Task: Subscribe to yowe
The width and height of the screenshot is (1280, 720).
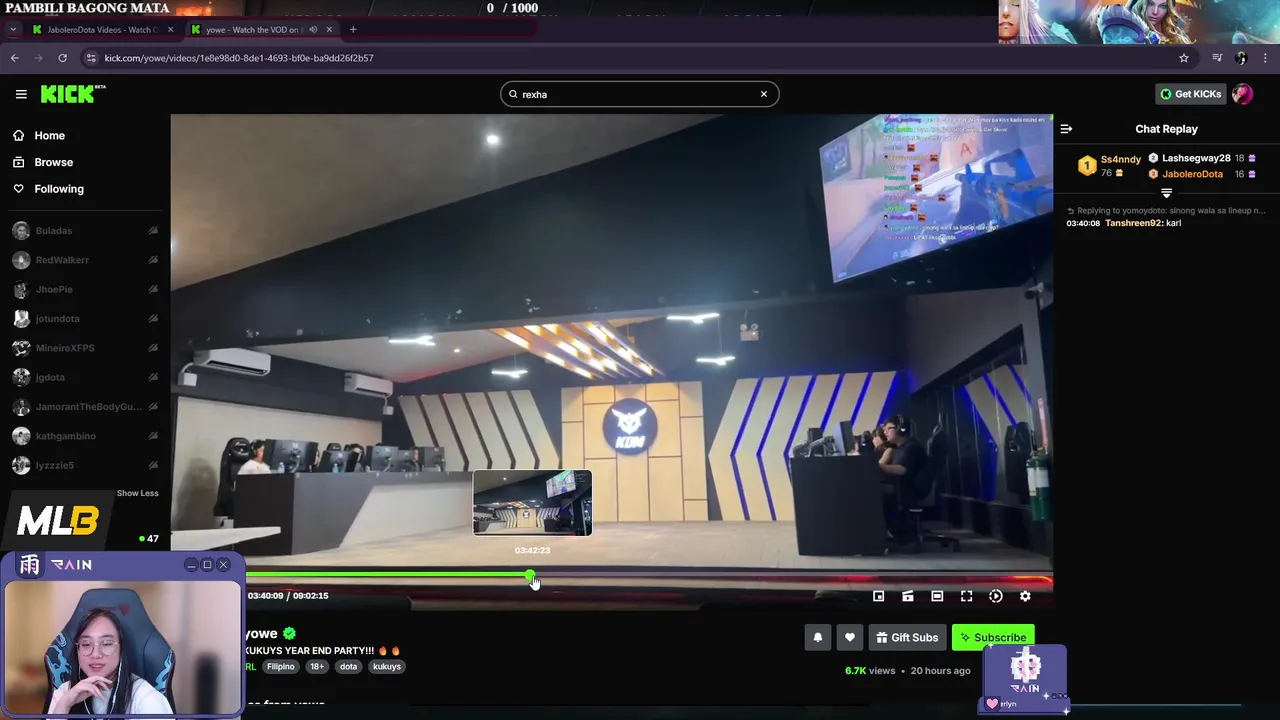Action: click(x=993, y=638)
